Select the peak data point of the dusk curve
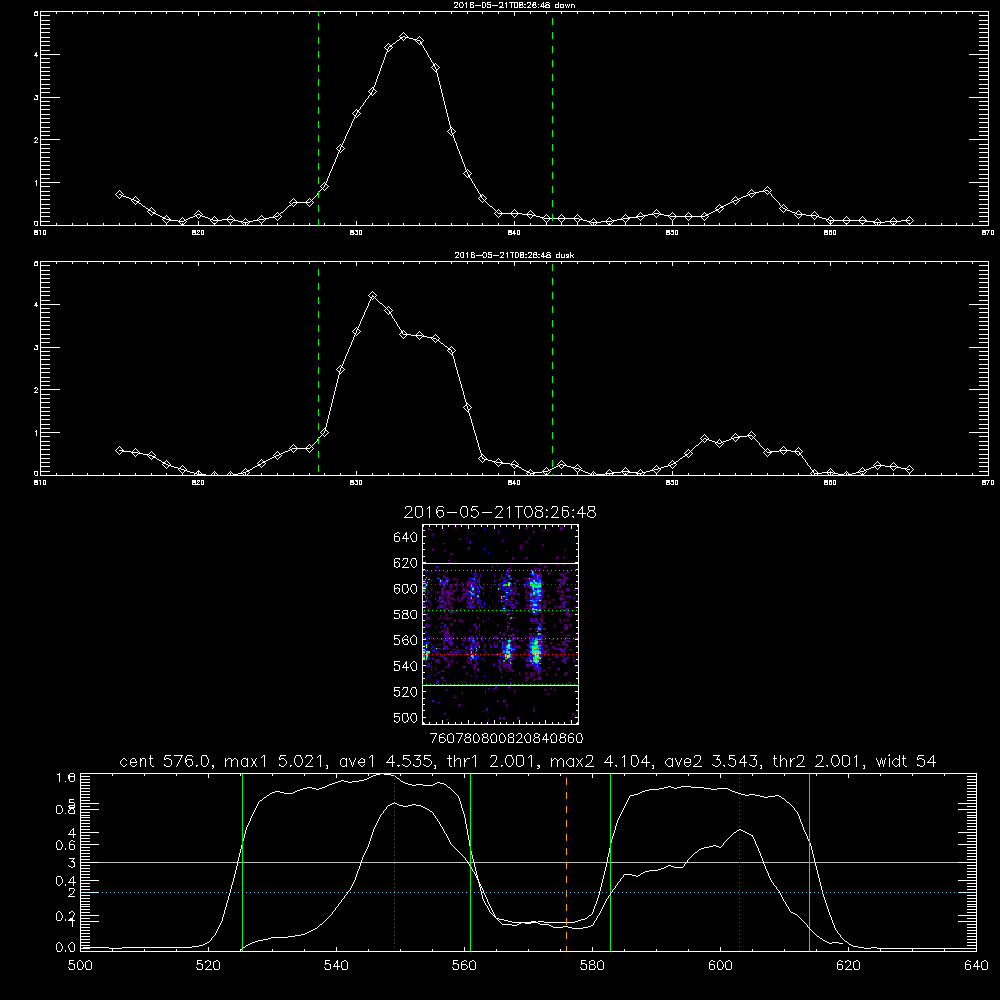This screenshot has width=1000, height=1000. tap(373, 296)
